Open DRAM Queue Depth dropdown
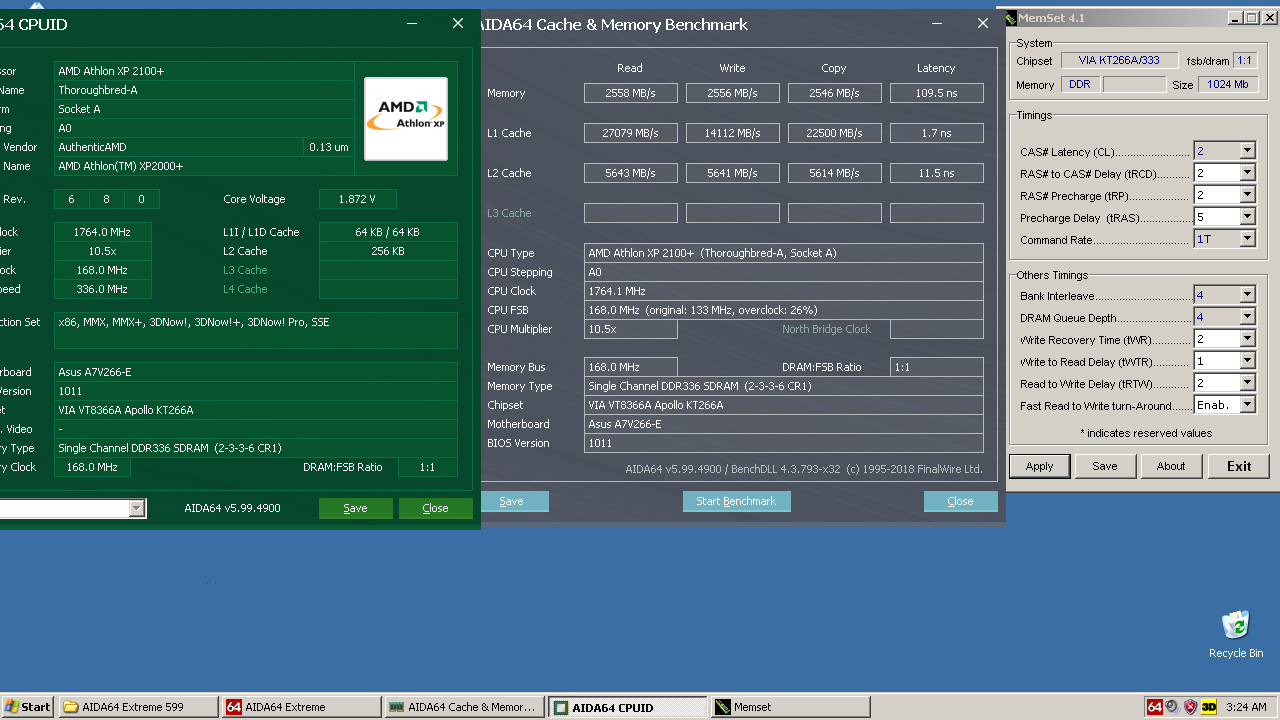The image size is (1280, 720). pyautogui.click(x=1247, y=317)
